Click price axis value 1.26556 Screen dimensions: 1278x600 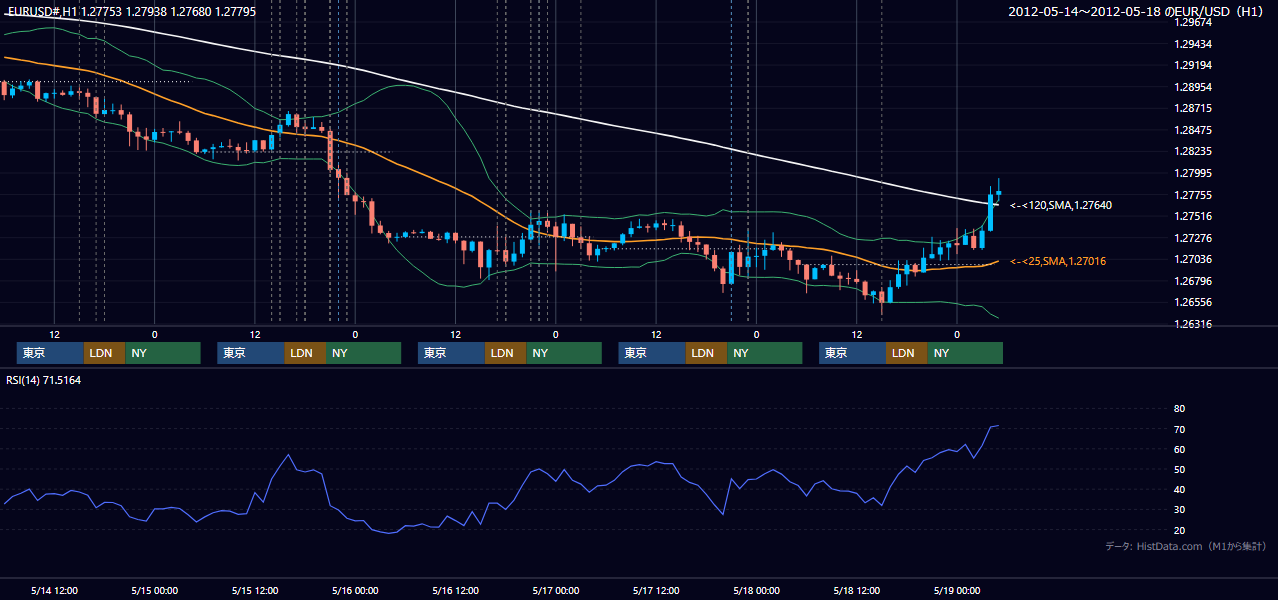1193,302
